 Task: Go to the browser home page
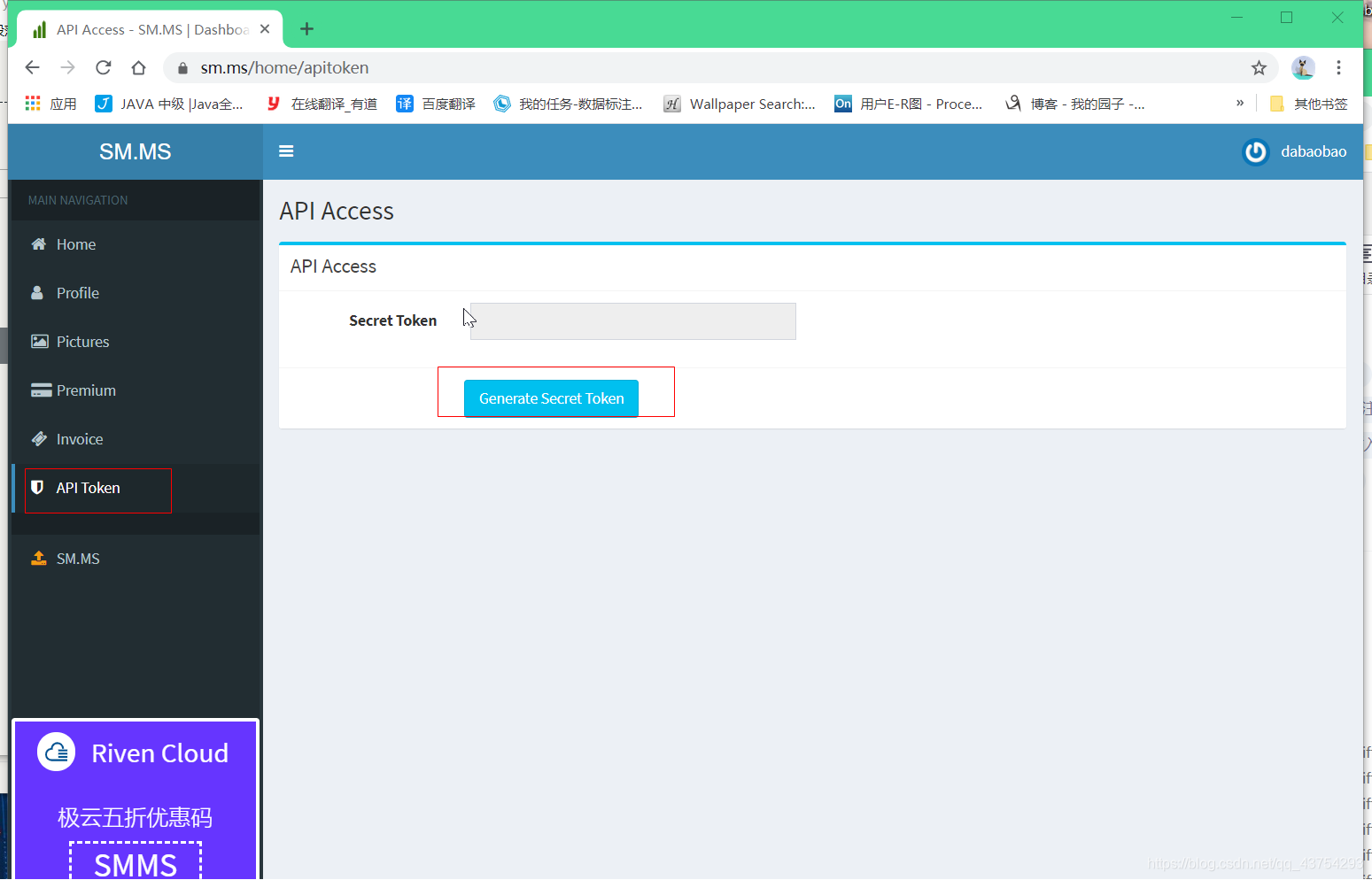tap(138, 67)
